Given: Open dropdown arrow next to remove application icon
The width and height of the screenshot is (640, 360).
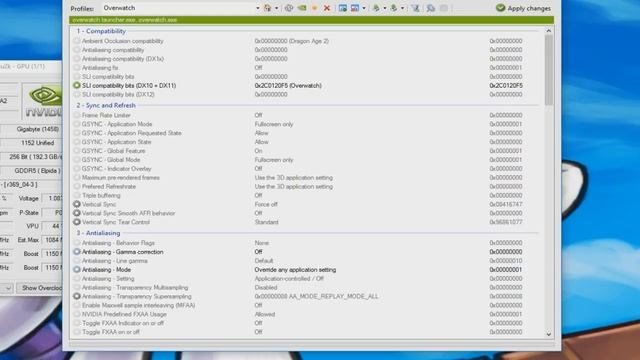Looking at the screenshot, I should pyautogui.click(x=364, y=8).
